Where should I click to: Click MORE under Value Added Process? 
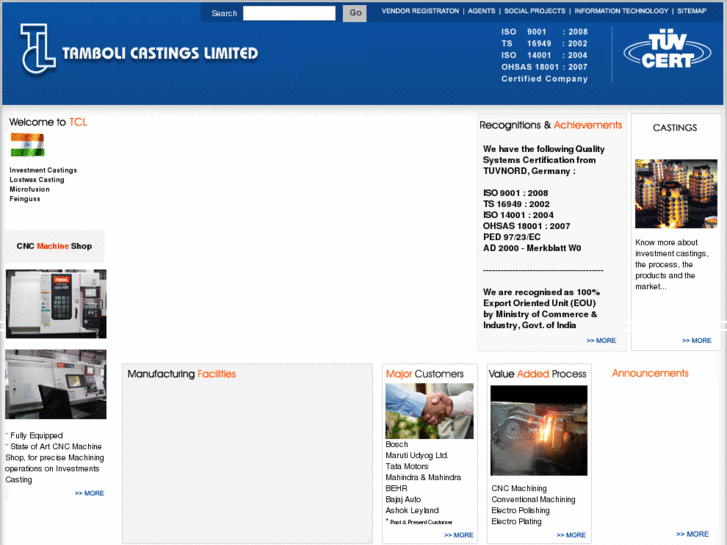pyautogui.click(x=571, y=535)
